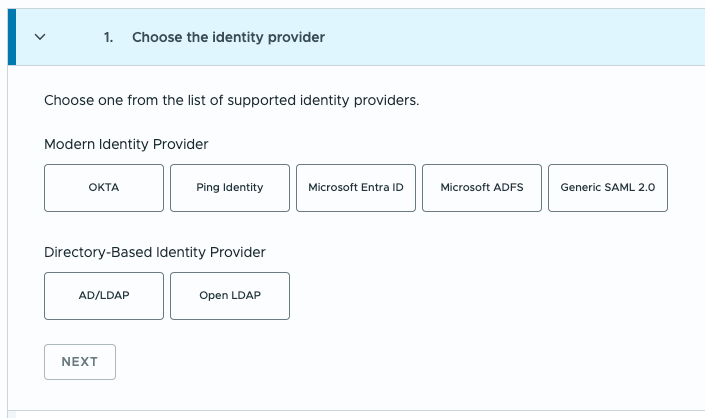
Task: Click the 'Choose the identity provider' step header
Action: (228, 37)
